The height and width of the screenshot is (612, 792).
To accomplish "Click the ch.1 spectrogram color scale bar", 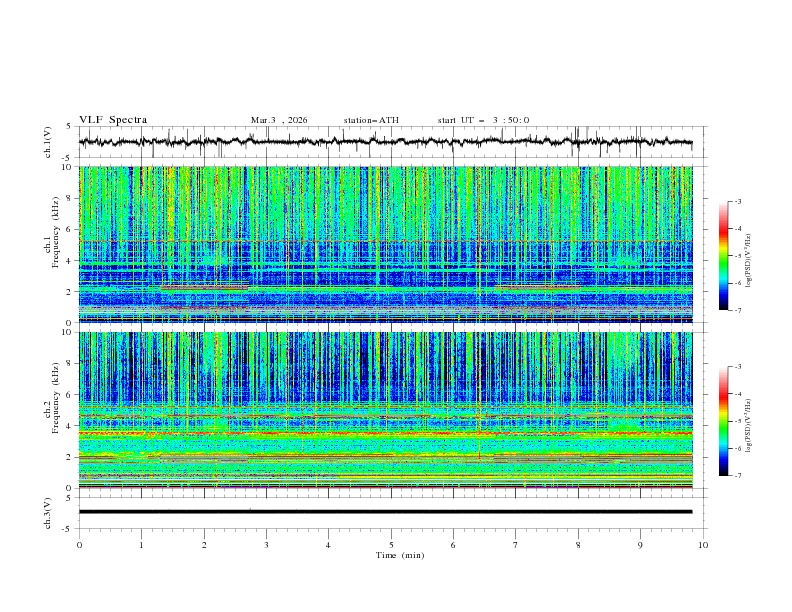I will pyautogui.click(x=723, y=256).
